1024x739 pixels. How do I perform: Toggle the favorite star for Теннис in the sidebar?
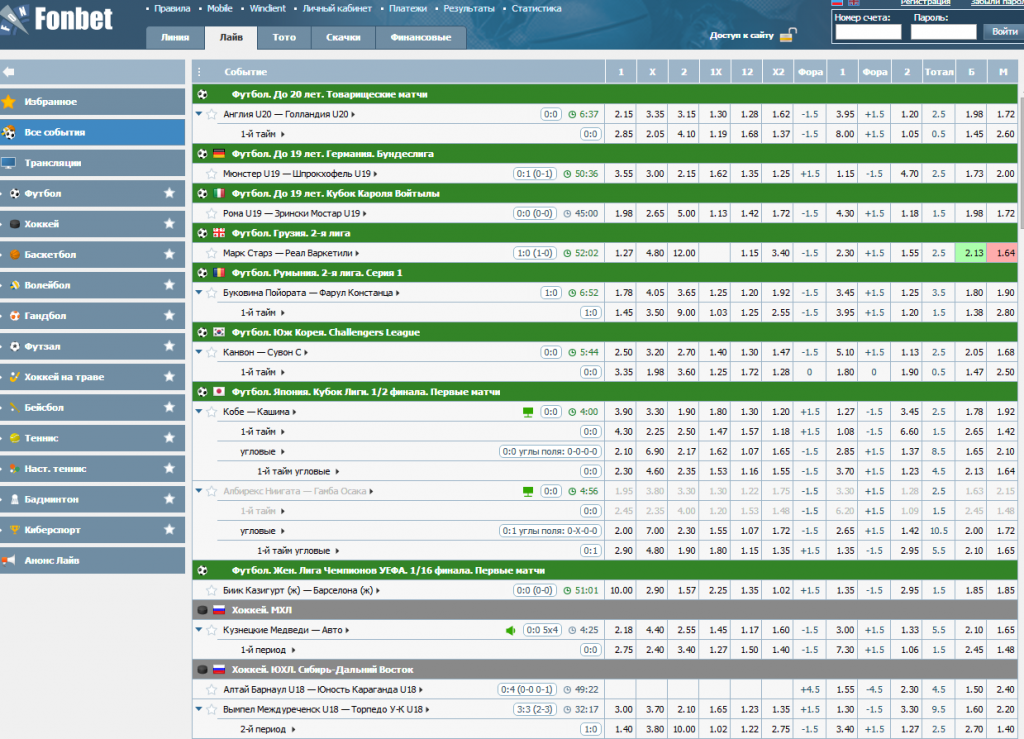pos(170,437)
